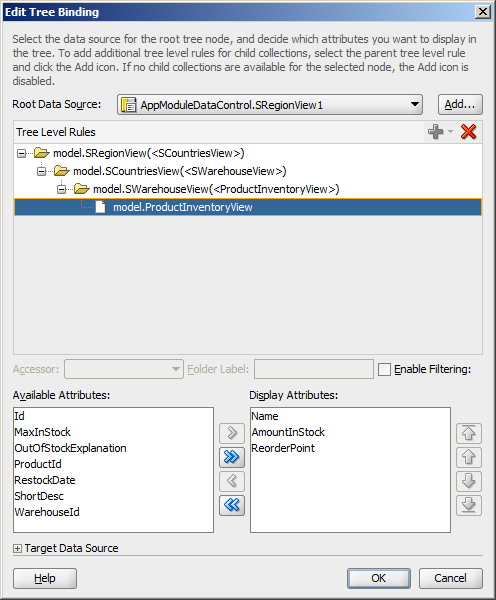Click the single right arrow shuttle button
This screenshot has height=600, width=496.
coord(232,433)
